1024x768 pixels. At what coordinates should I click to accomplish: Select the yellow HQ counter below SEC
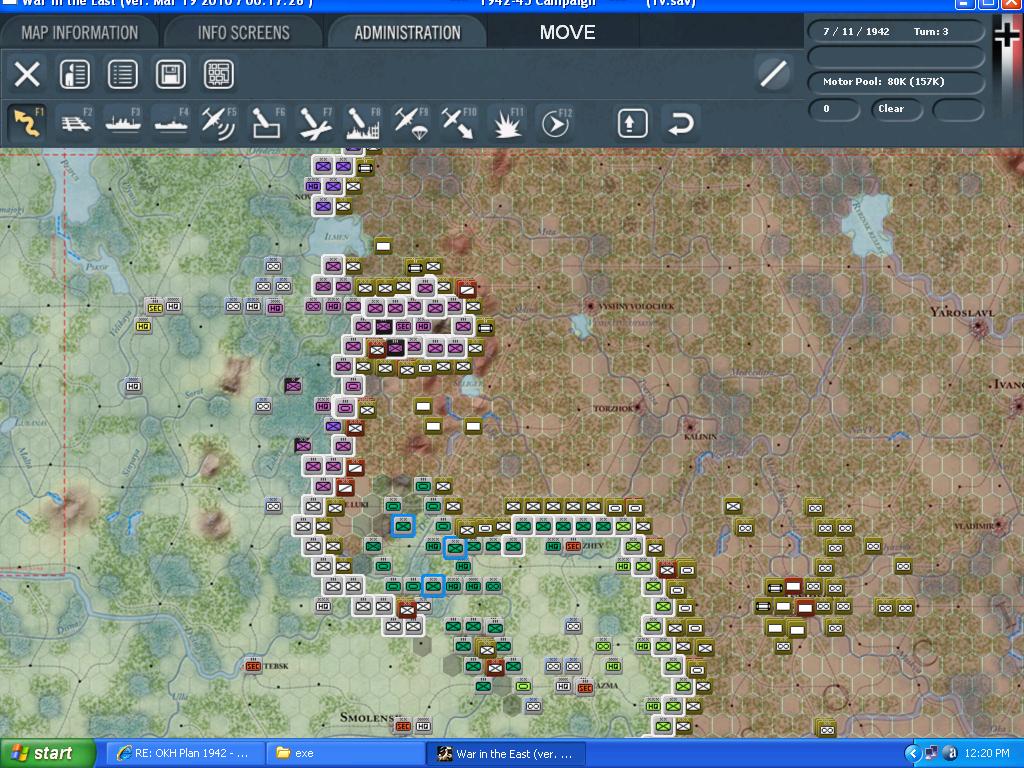[x=143, y=326]
